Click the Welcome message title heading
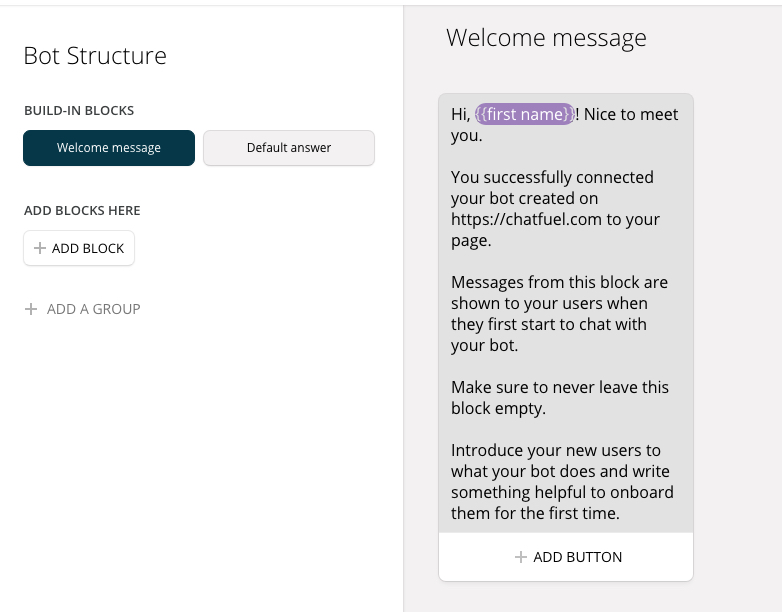This screenshot has width=782, height=612. (546, 38)
